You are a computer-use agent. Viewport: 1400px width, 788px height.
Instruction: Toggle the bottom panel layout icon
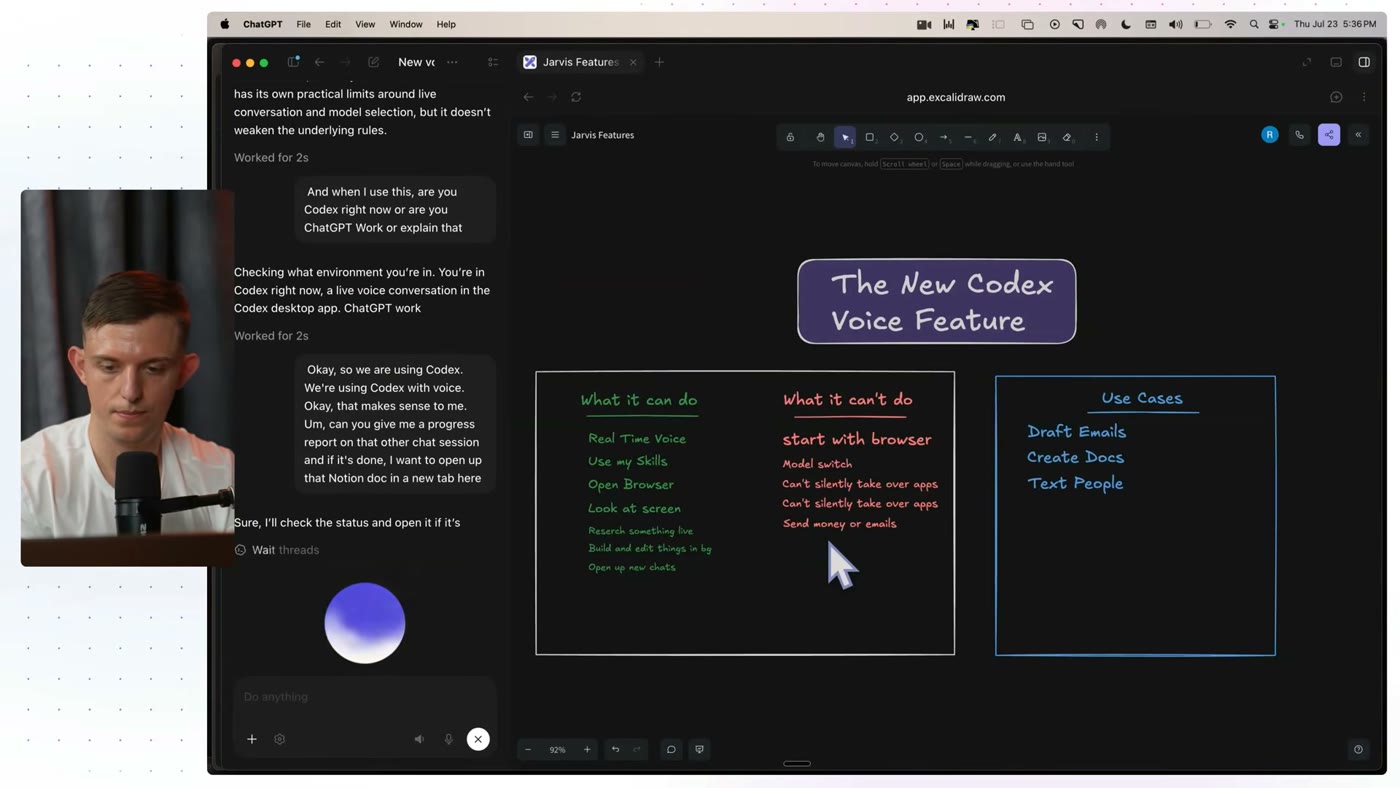[x=1336, y=62]
